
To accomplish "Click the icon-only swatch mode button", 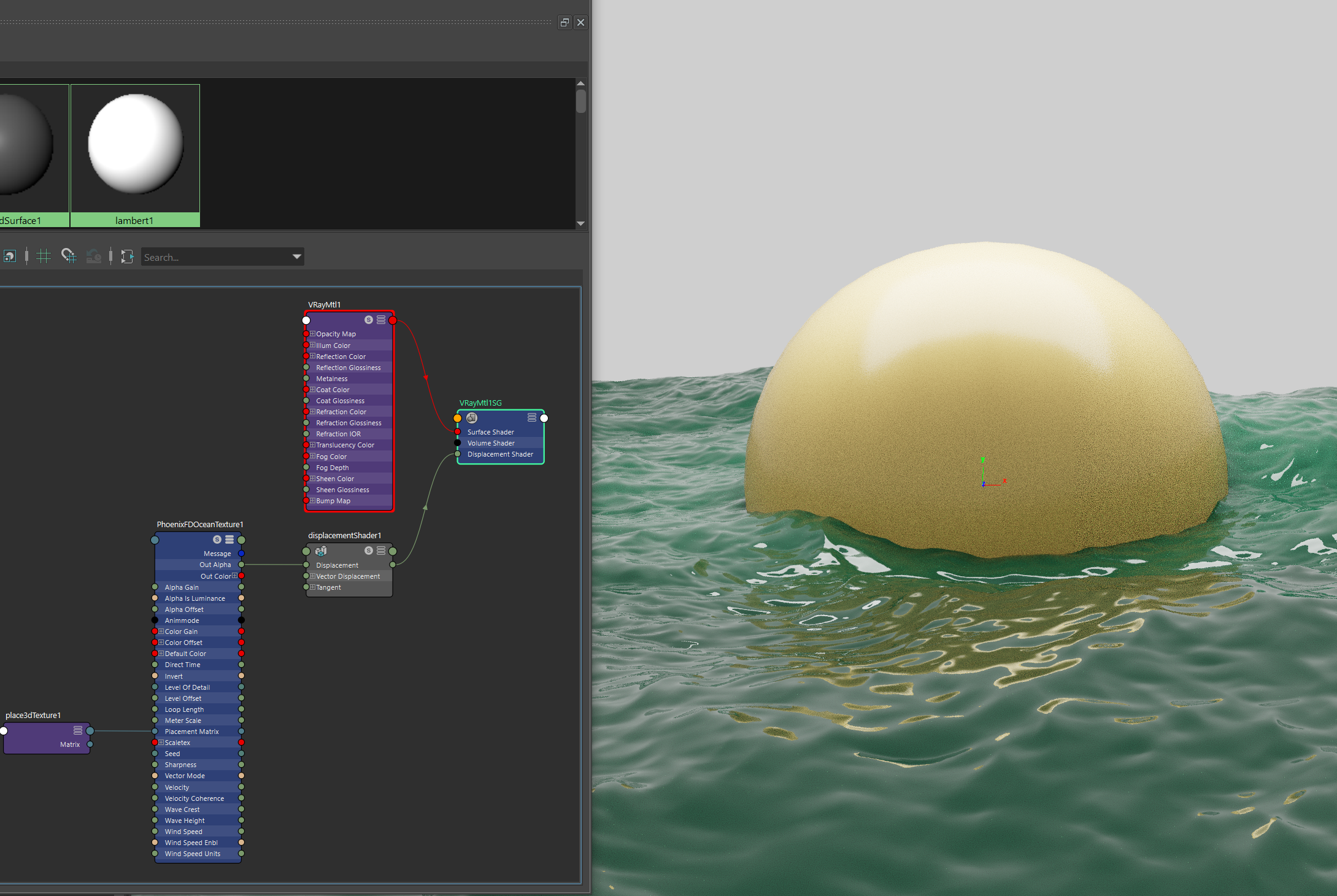I will pyautogui.click(x=9, y=257).
